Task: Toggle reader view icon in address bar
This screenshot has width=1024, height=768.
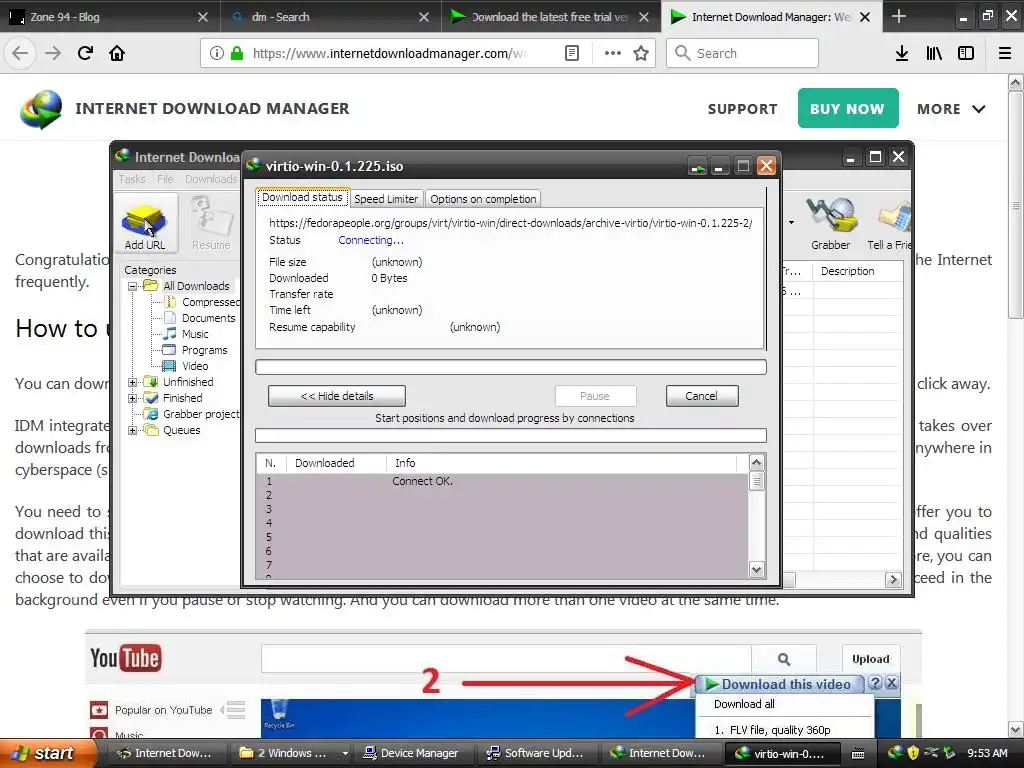Action: pos(571,53)
